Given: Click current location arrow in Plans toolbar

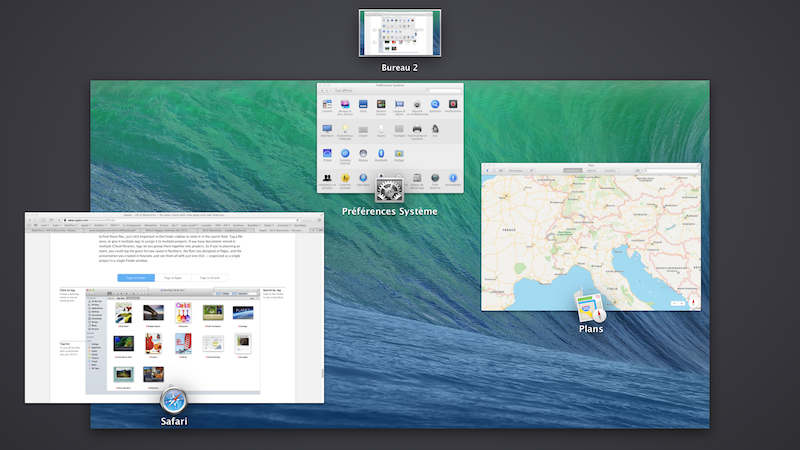Looking at the screenshot, I should (487, 170).
